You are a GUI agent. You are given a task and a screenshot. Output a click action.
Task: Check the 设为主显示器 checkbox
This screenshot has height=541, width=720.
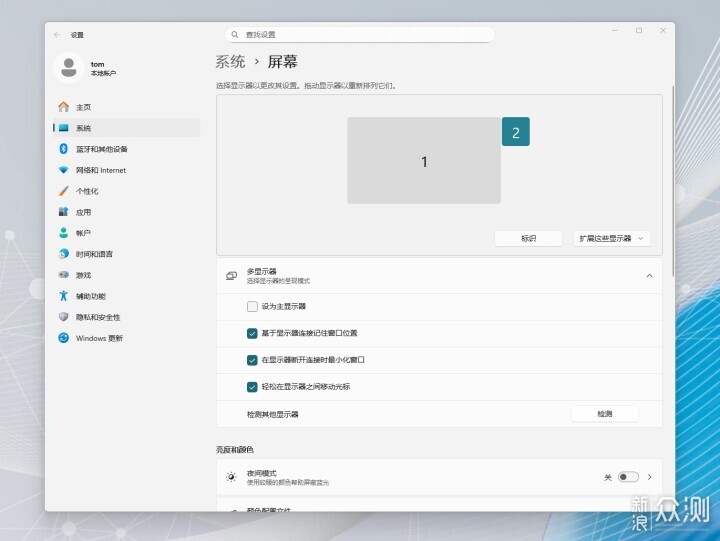click(x=252, y=306)
